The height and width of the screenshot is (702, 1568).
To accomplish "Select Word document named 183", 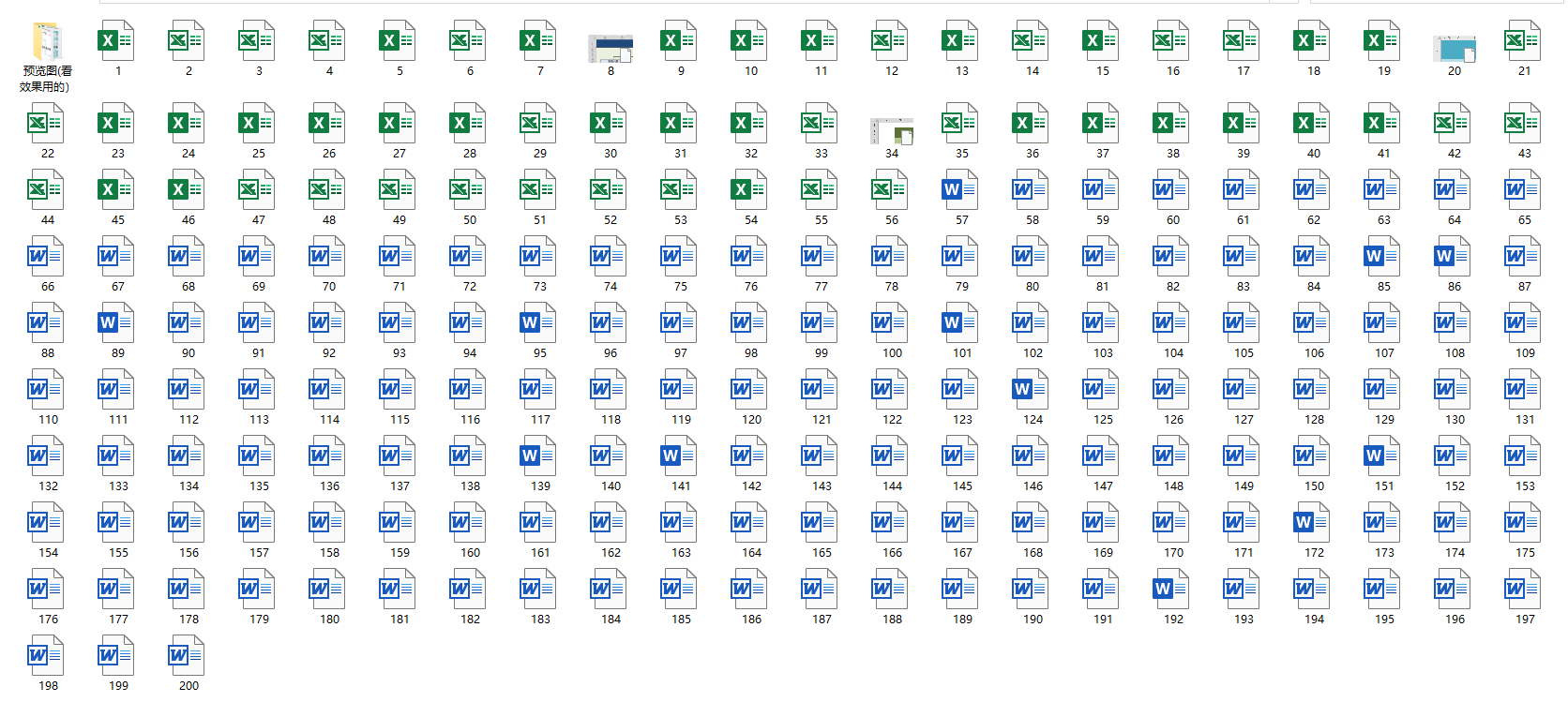I will coord(539,590).
